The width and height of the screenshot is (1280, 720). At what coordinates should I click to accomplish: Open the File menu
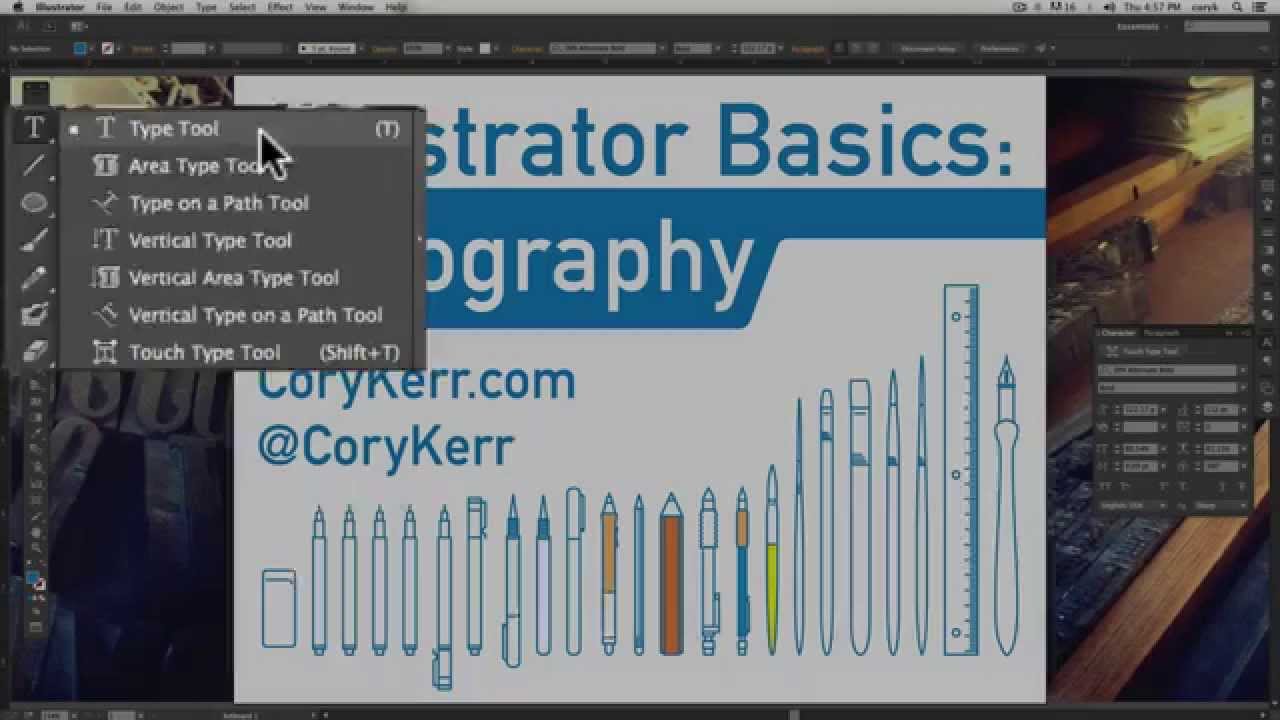point(104,7)
